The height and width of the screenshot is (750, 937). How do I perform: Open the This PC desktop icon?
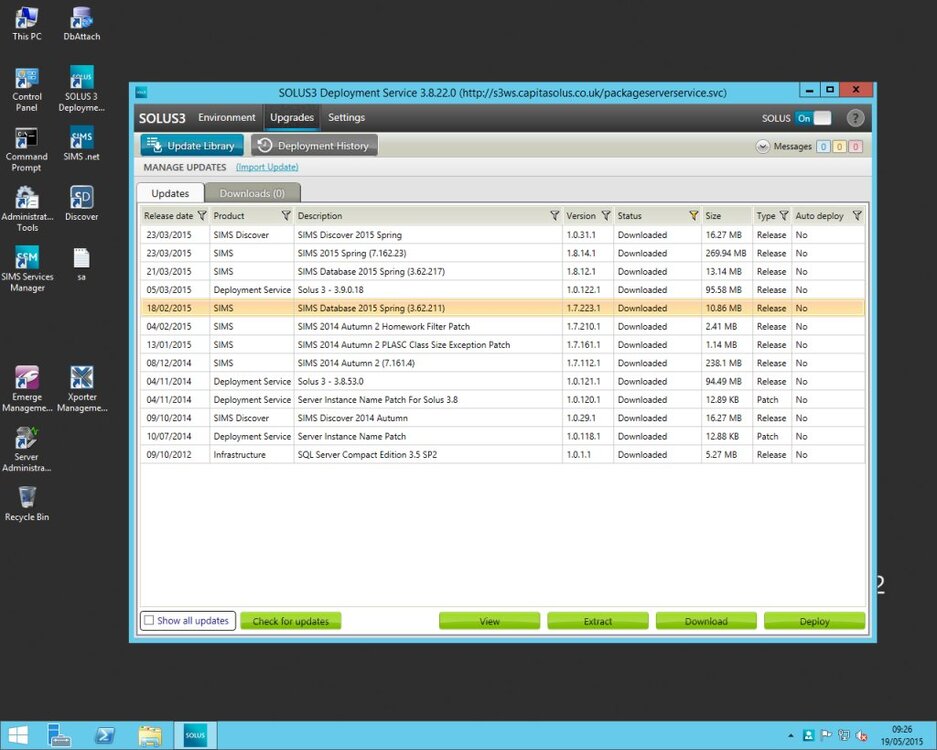[27, 23]
